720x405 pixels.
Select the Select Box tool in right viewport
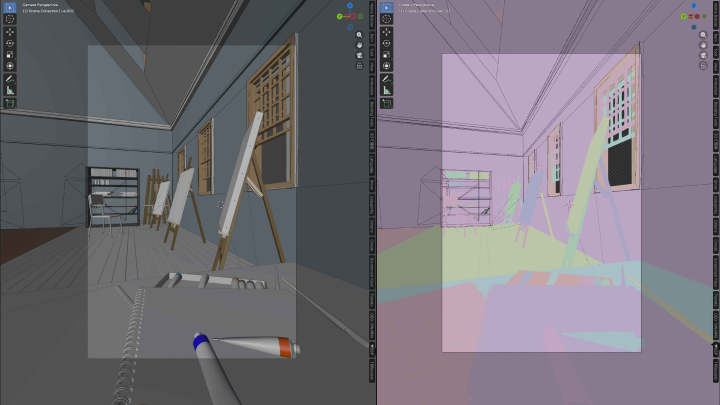[x=386, y=7]
